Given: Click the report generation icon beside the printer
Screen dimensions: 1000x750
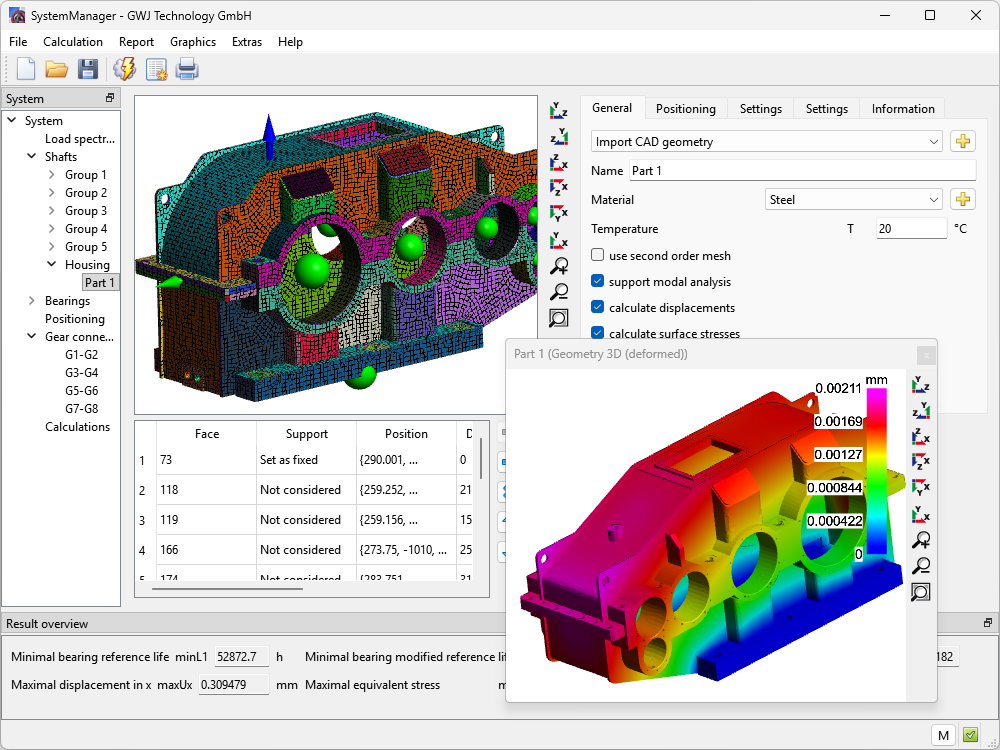Looking at the screenshot, I should pyautogui.click(x=156, y=69).
